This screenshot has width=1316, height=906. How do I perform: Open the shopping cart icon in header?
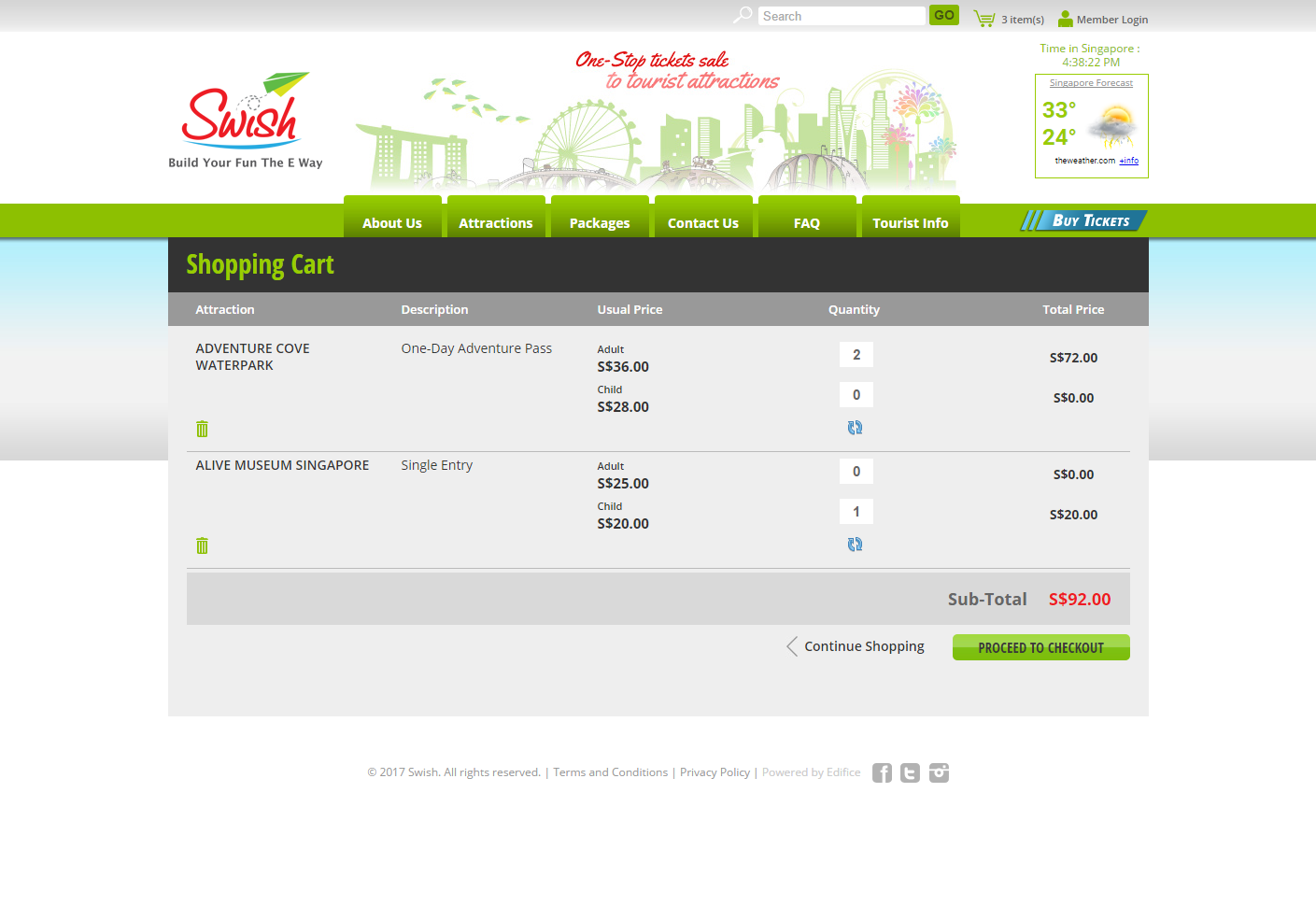tap(984, 19)
